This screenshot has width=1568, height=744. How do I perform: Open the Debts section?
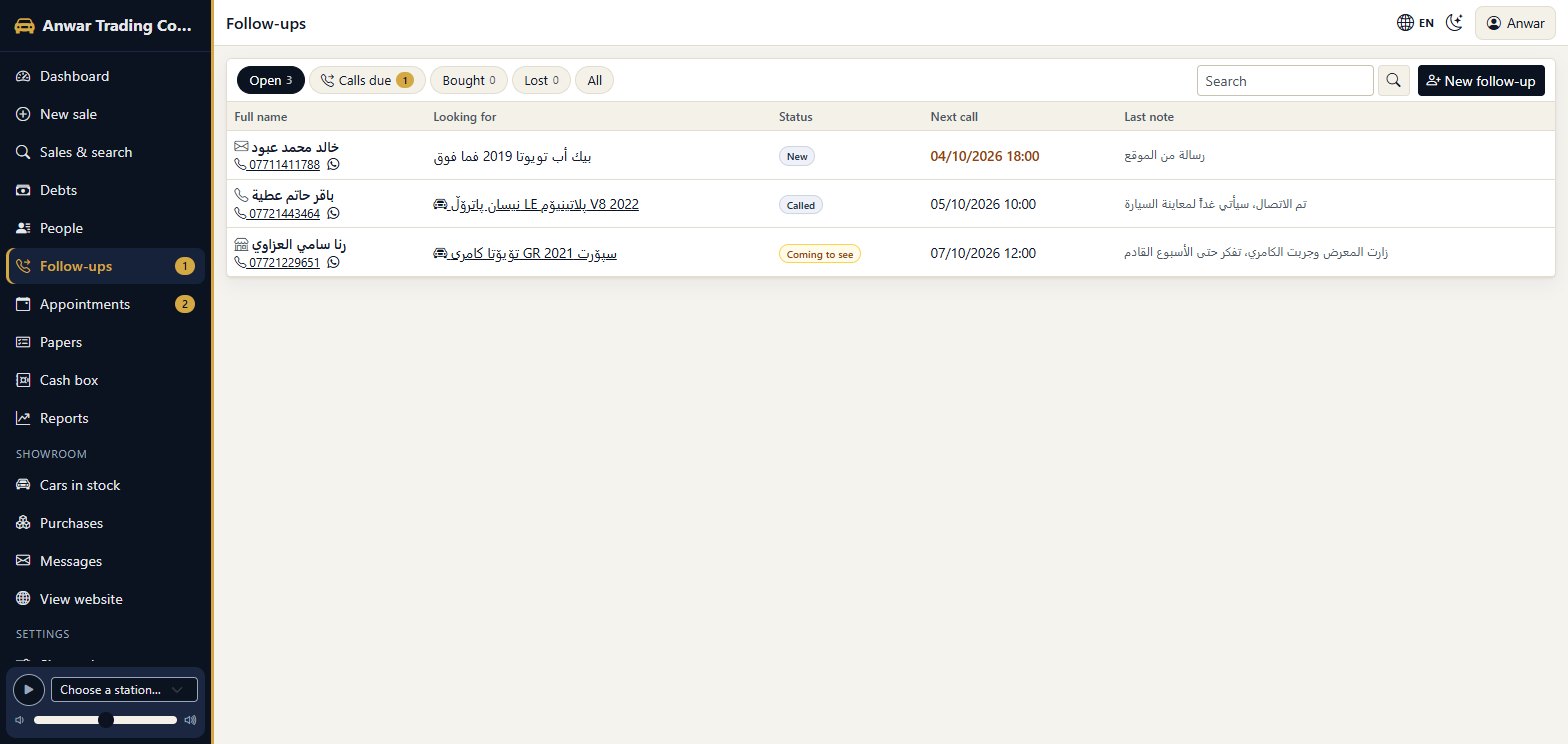pyautogui.click(x=106, y=190)
